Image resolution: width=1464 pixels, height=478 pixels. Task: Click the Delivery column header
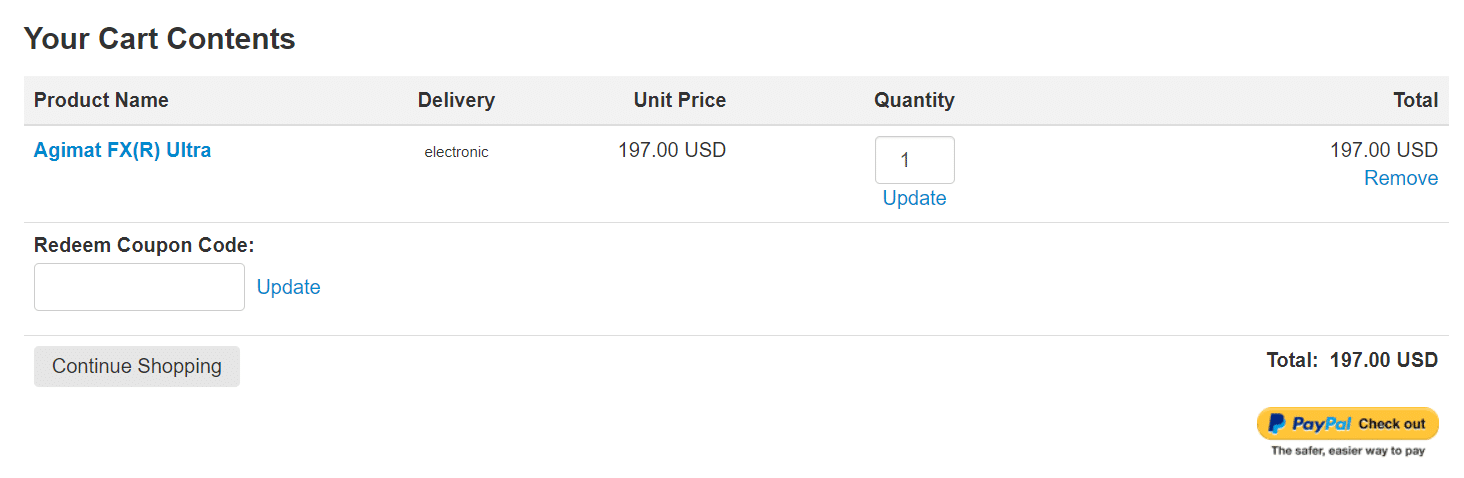click(x=456, y=100)
